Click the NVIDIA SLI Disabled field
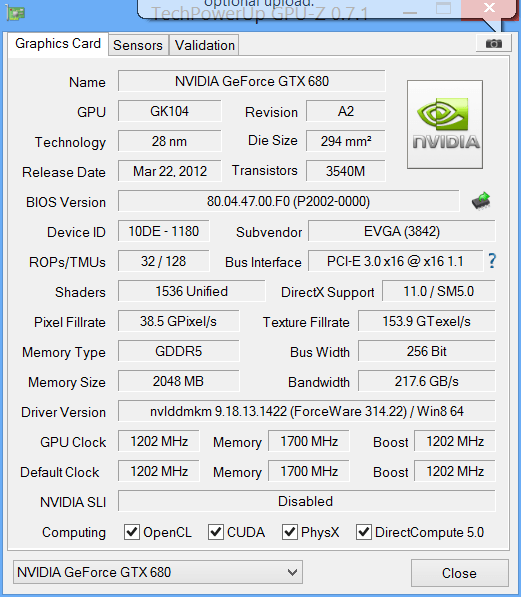521x597 pixels. pos(307,501)
